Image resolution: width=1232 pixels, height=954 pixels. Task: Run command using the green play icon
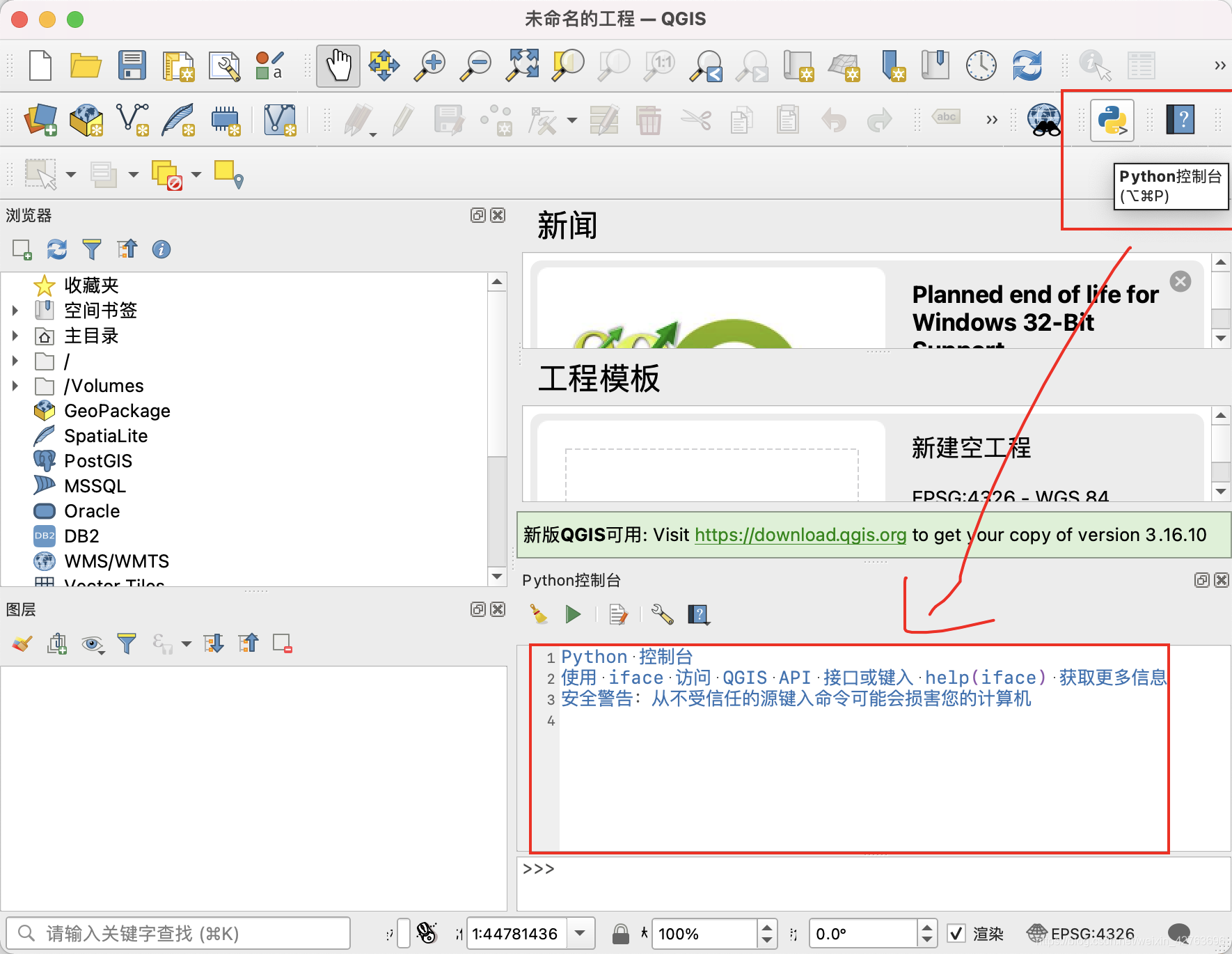574,613
